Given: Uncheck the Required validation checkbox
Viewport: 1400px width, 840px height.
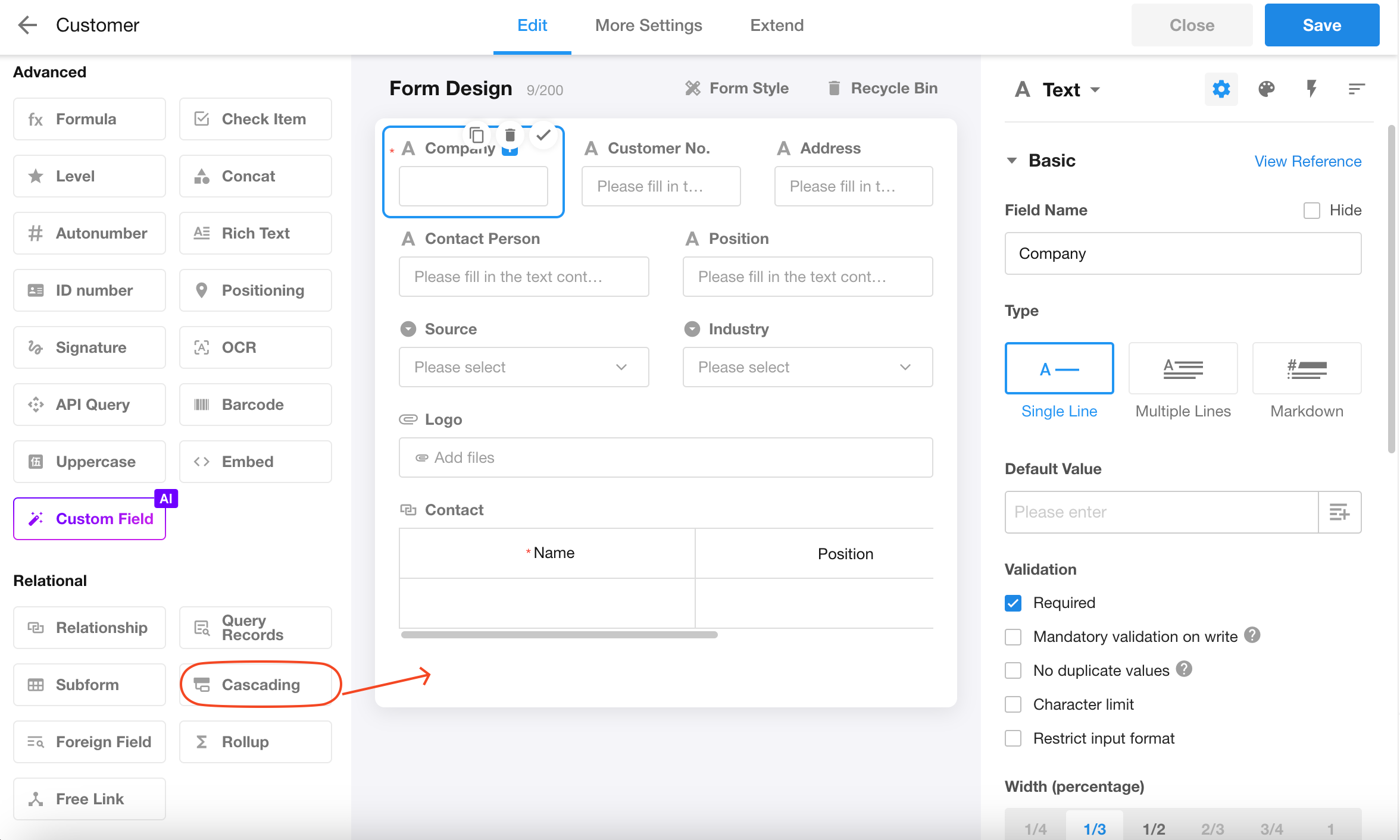Looking at the screenshot, I should pyautogui.click(x=1013, y=603).
